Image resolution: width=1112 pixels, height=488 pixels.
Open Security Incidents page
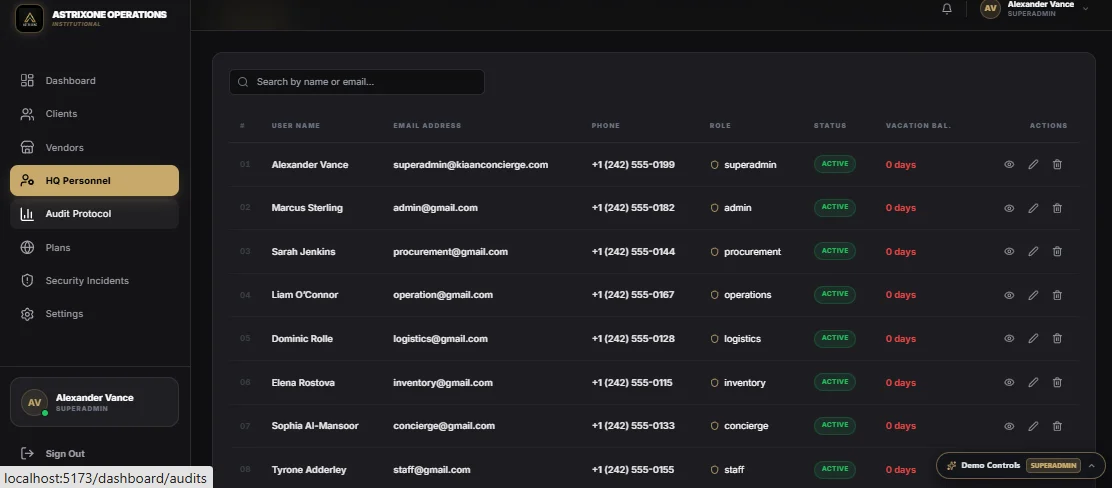(94, 281)
